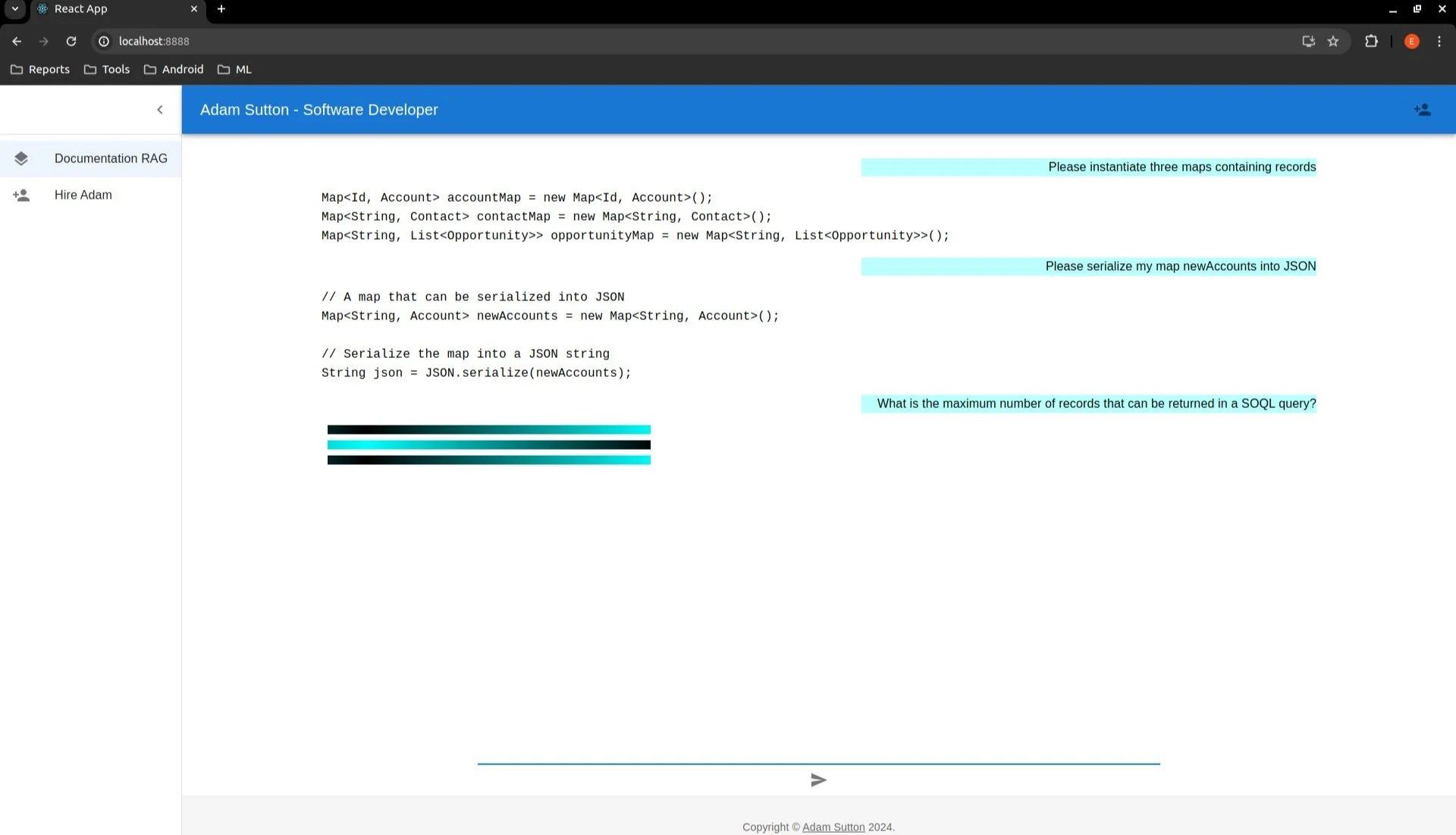The height and width of the screenshot is (835, 1456).
Task: Bookmark the page with the star icon
Action: (1334, 41)
